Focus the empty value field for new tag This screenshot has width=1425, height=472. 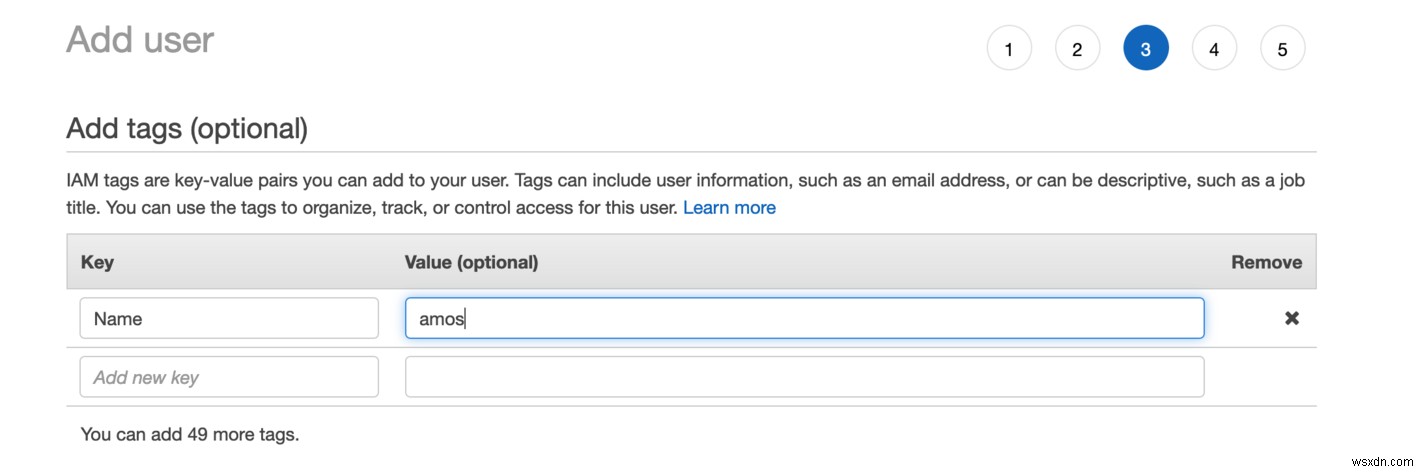804,377
